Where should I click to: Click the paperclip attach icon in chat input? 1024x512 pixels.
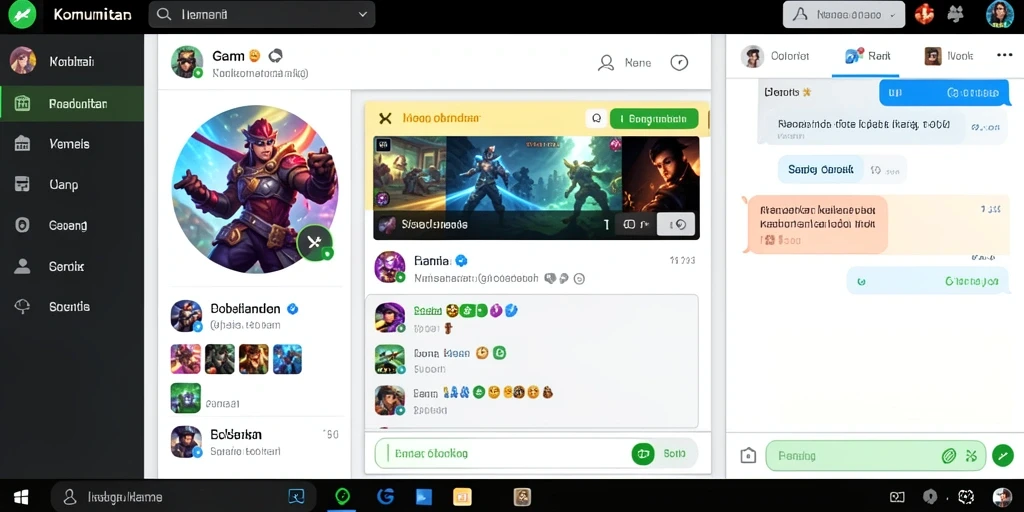pos(949,456)
